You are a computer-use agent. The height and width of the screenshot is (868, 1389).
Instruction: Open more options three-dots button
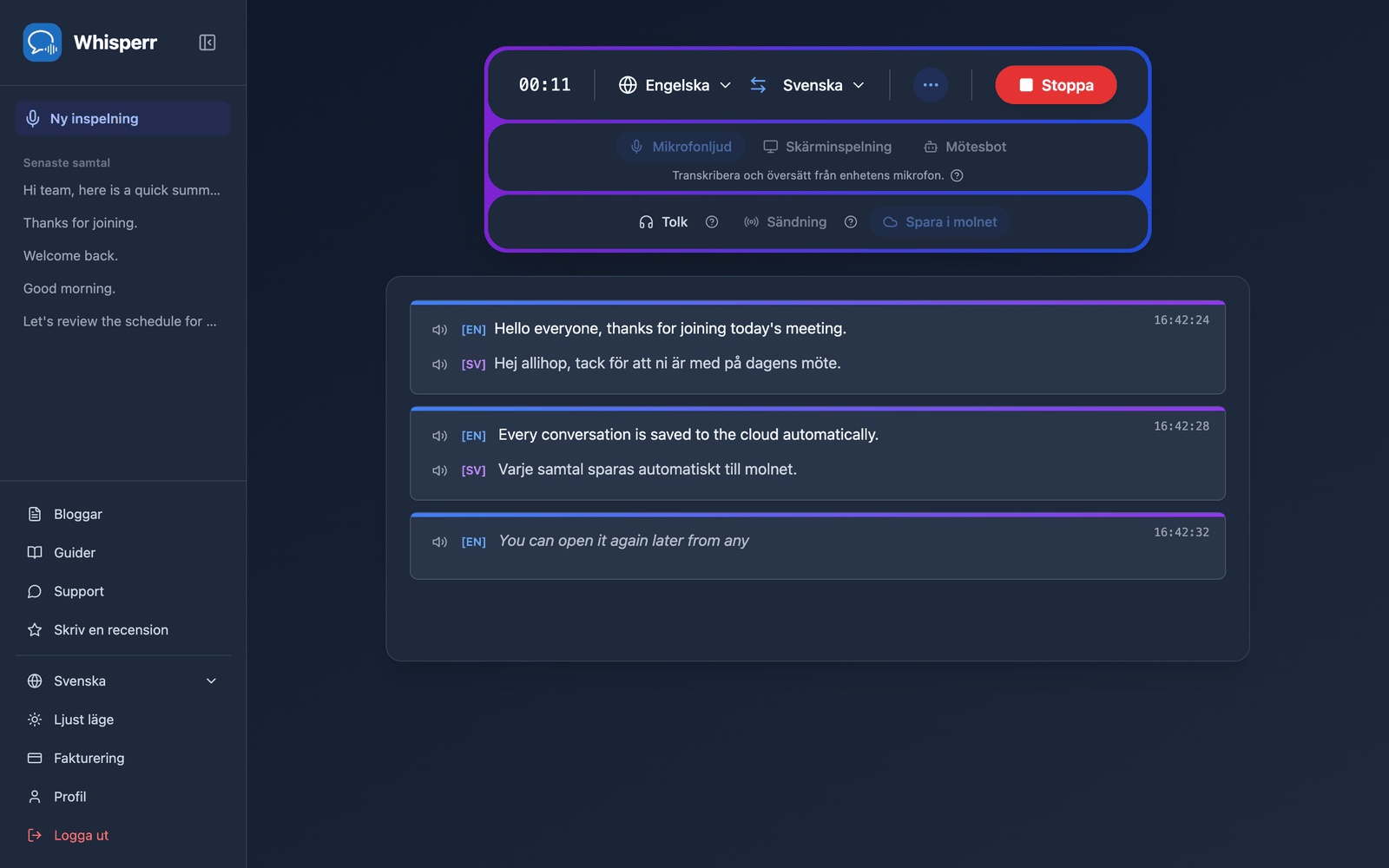(931, 85)
